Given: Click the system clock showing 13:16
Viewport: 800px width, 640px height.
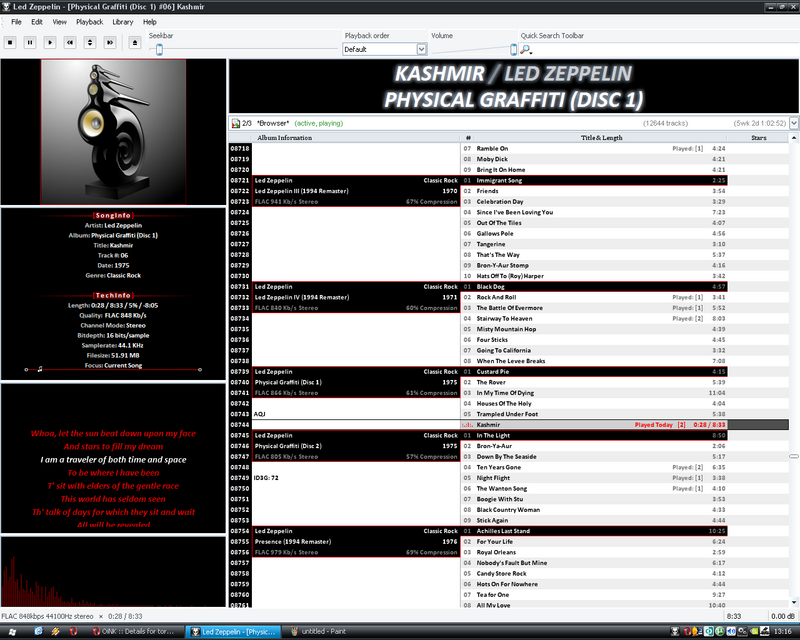Looking at the screenshot, I should [x=783, y=632].
